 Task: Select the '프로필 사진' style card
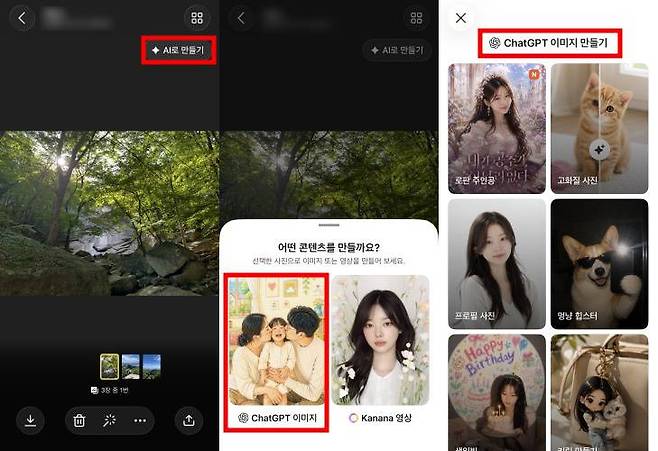497,264
